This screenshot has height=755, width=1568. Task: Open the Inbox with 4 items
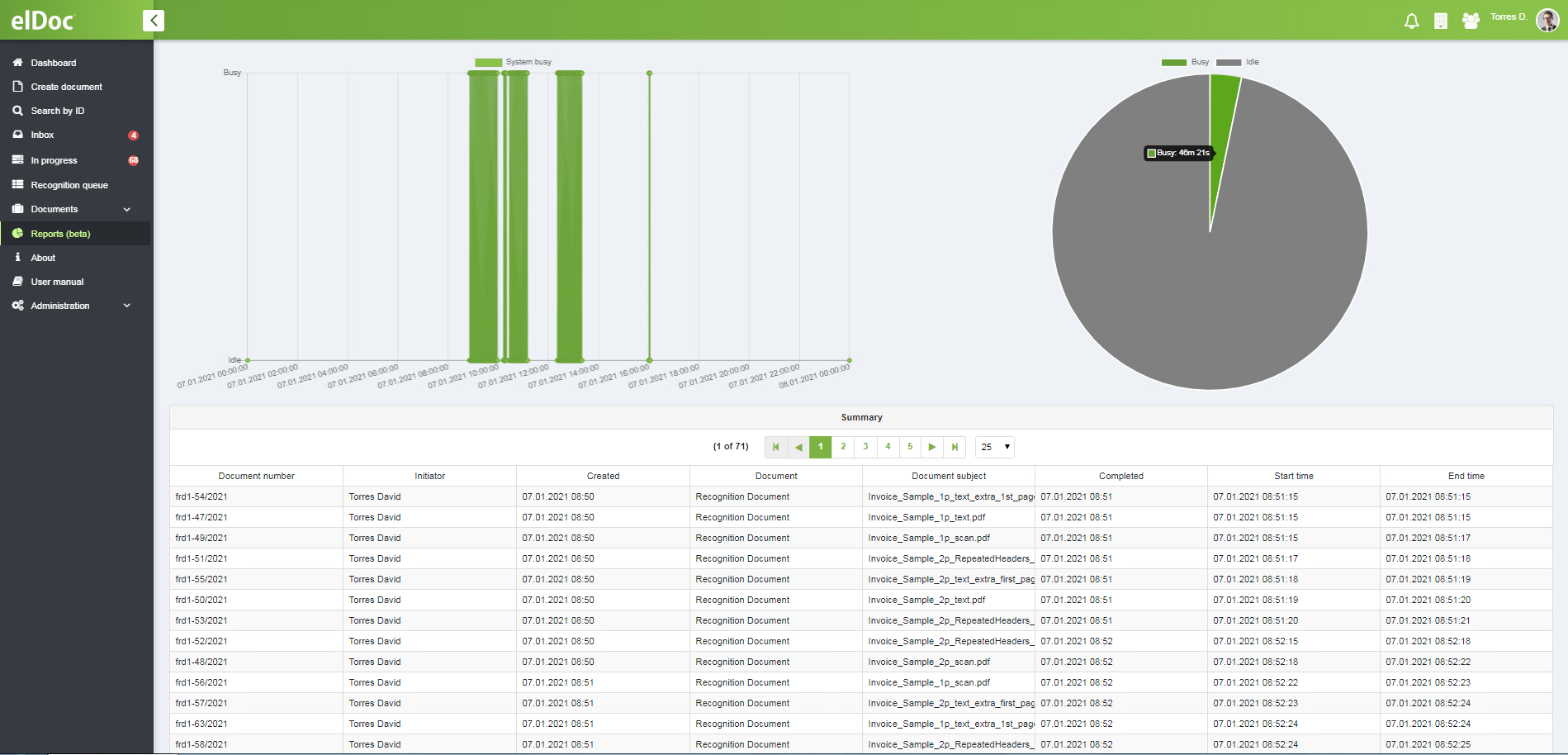(43, 135)
